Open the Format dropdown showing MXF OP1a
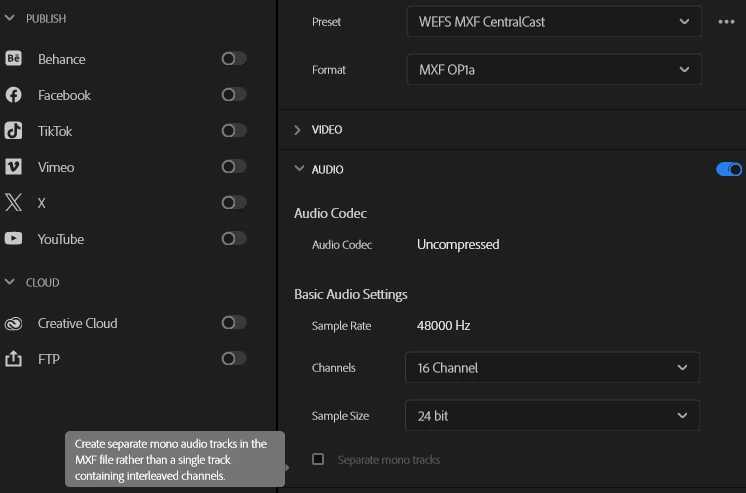Image resolution: width=746 pixels, height=493 pixels. point(553,70)
